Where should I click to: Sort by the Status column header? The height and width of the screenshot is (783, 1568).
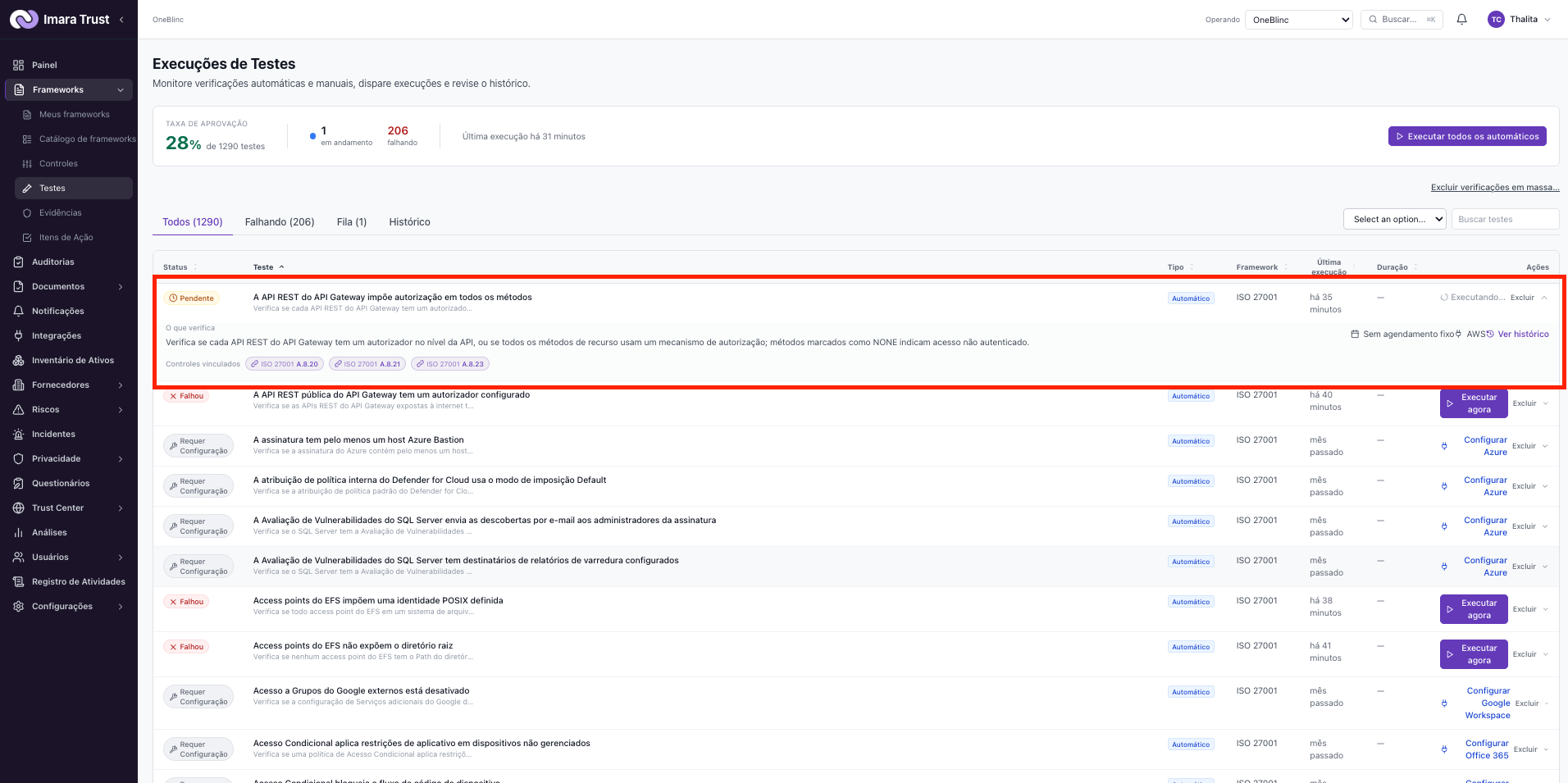(180, 267)
